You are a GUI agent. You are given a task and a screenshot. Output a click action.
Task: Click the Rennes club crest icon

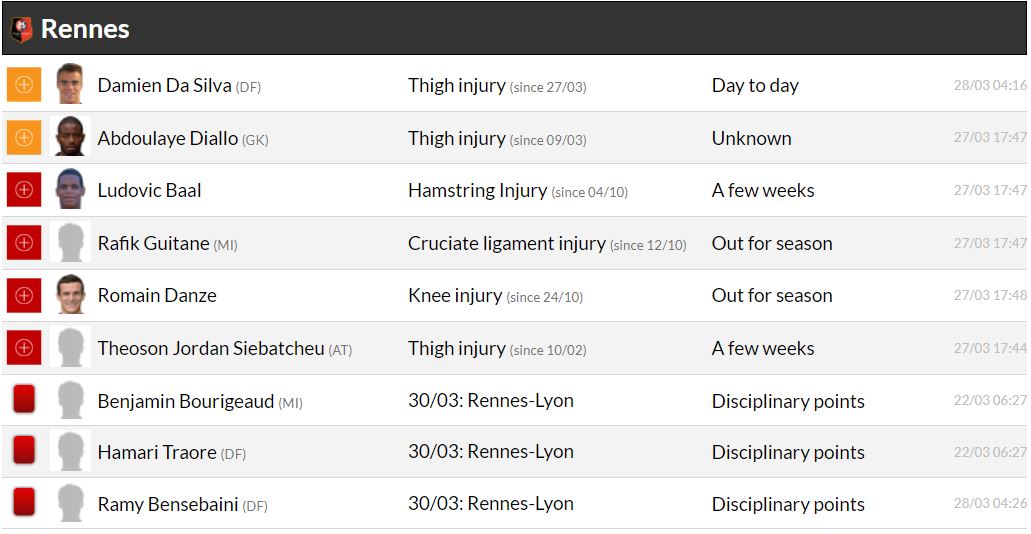[21, 29]
